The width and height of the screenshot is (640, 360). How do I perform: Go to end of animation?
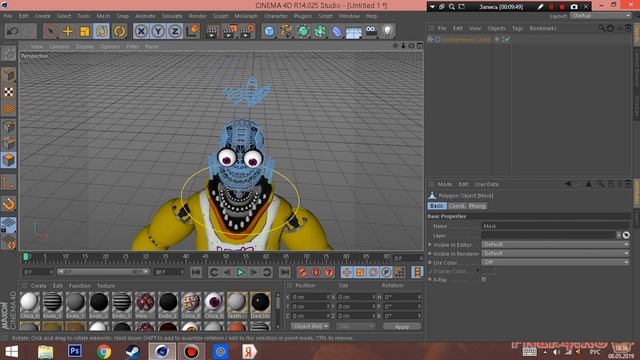284,272
